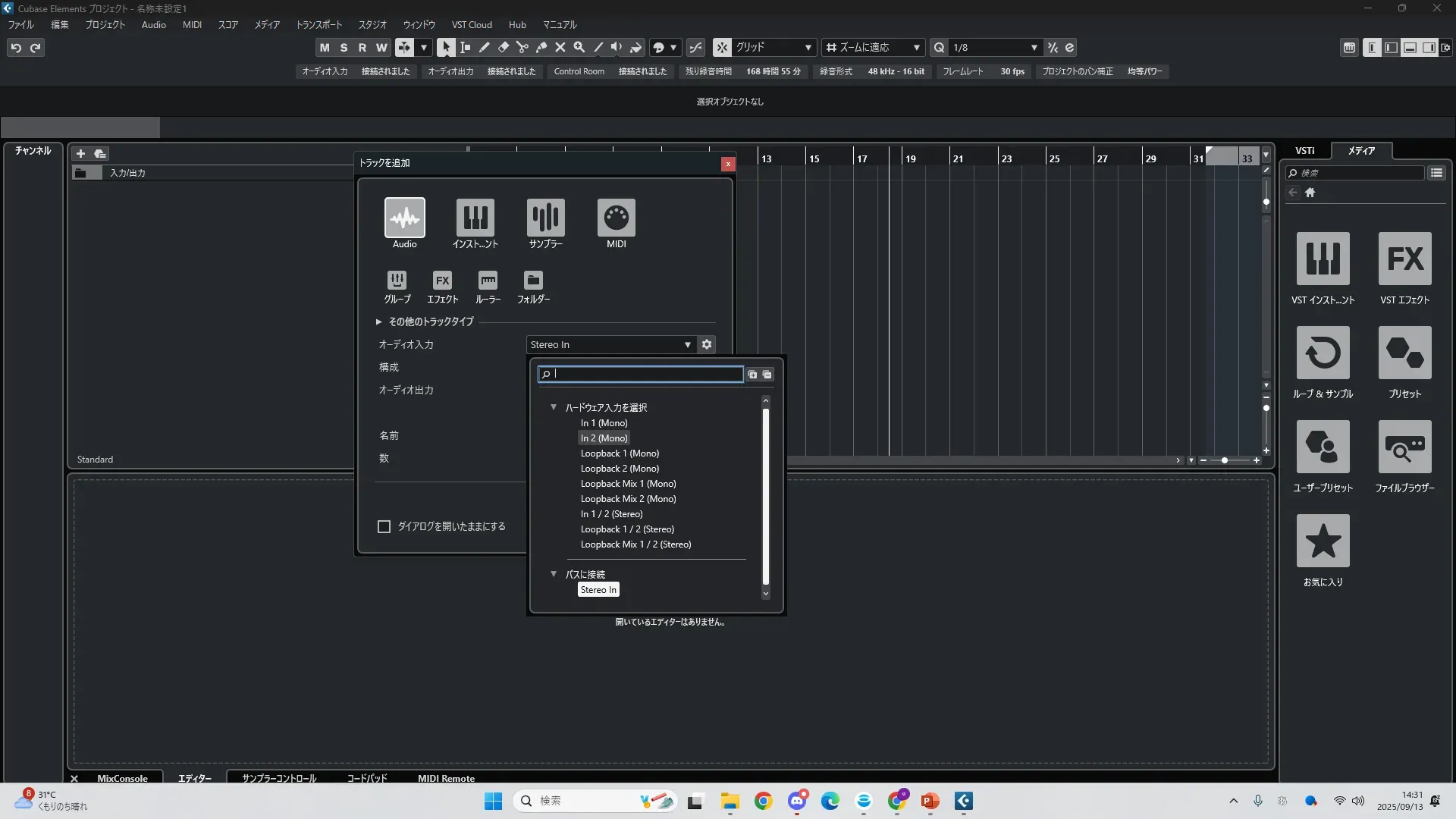
Task: Collapse the hardware input selection group
Action: click(554, 407)
